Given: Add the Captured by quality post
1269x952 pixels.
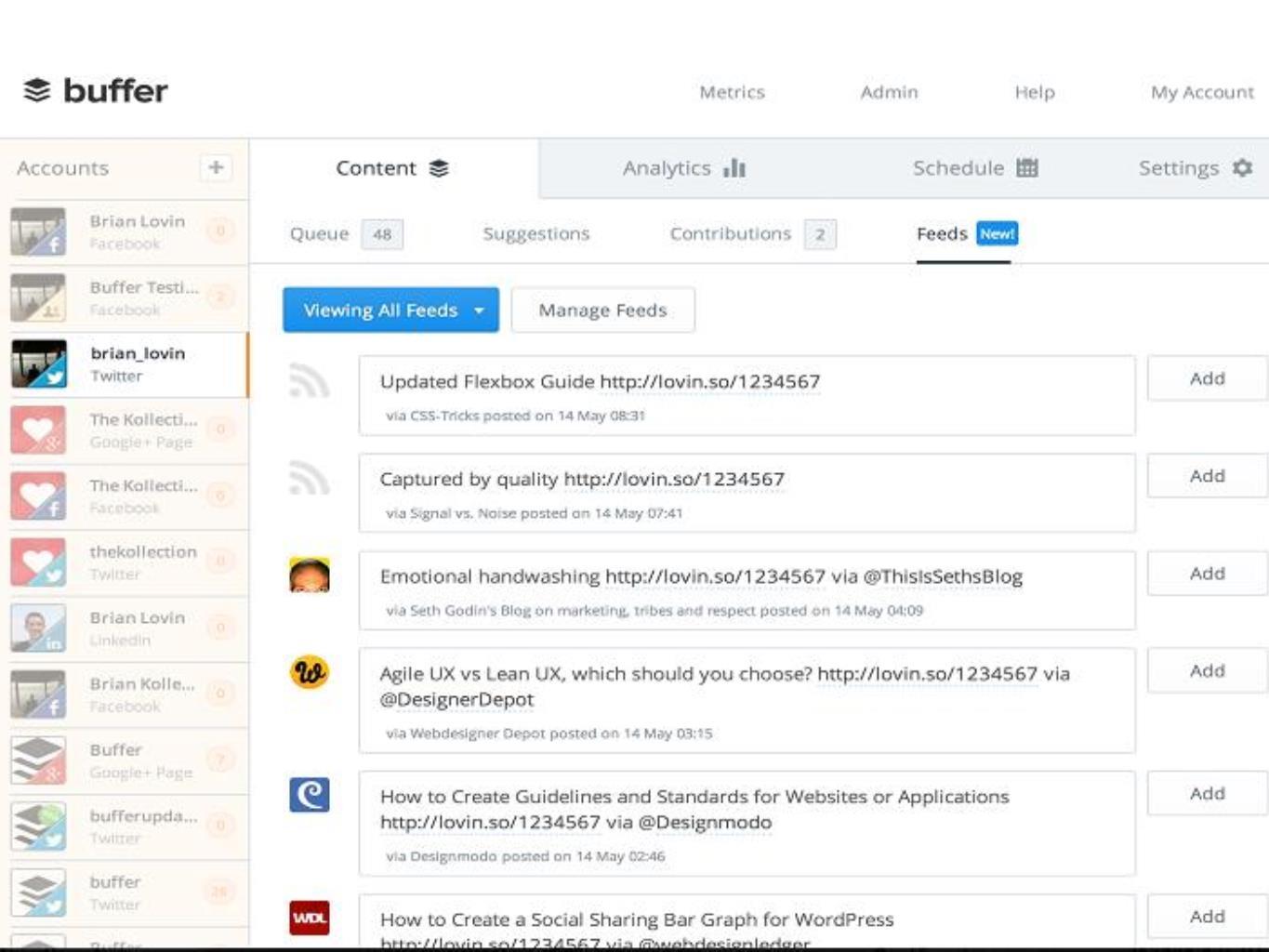Looking at the screenshot, I should pyautogui.click(x=1207, y=476).
